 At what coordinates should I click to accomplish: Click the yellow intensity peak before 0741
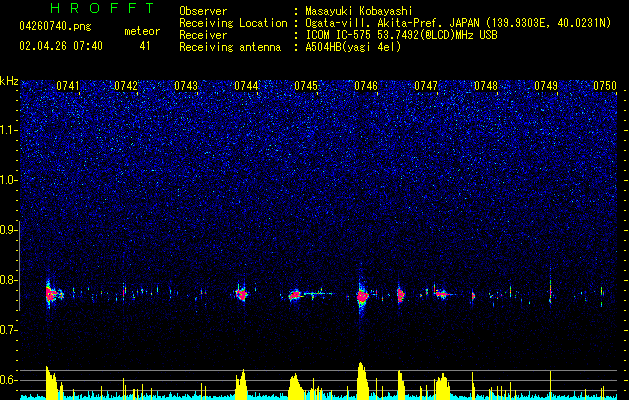[x=51, y=381]
